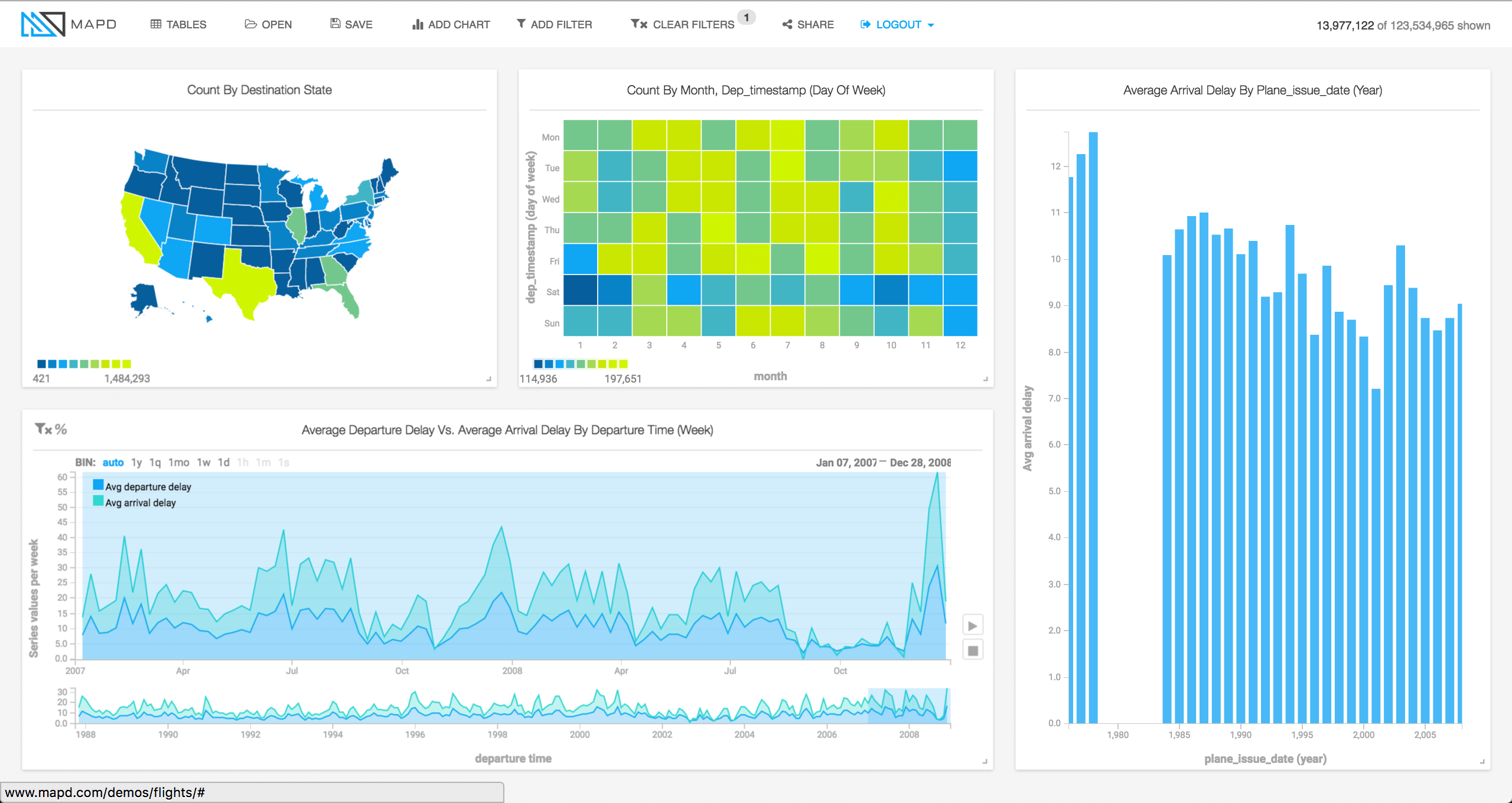This screenshot has height=803, width=1512.
Task: Toggle the Avg departure delay legend swatch
Action: coord(98,485)
